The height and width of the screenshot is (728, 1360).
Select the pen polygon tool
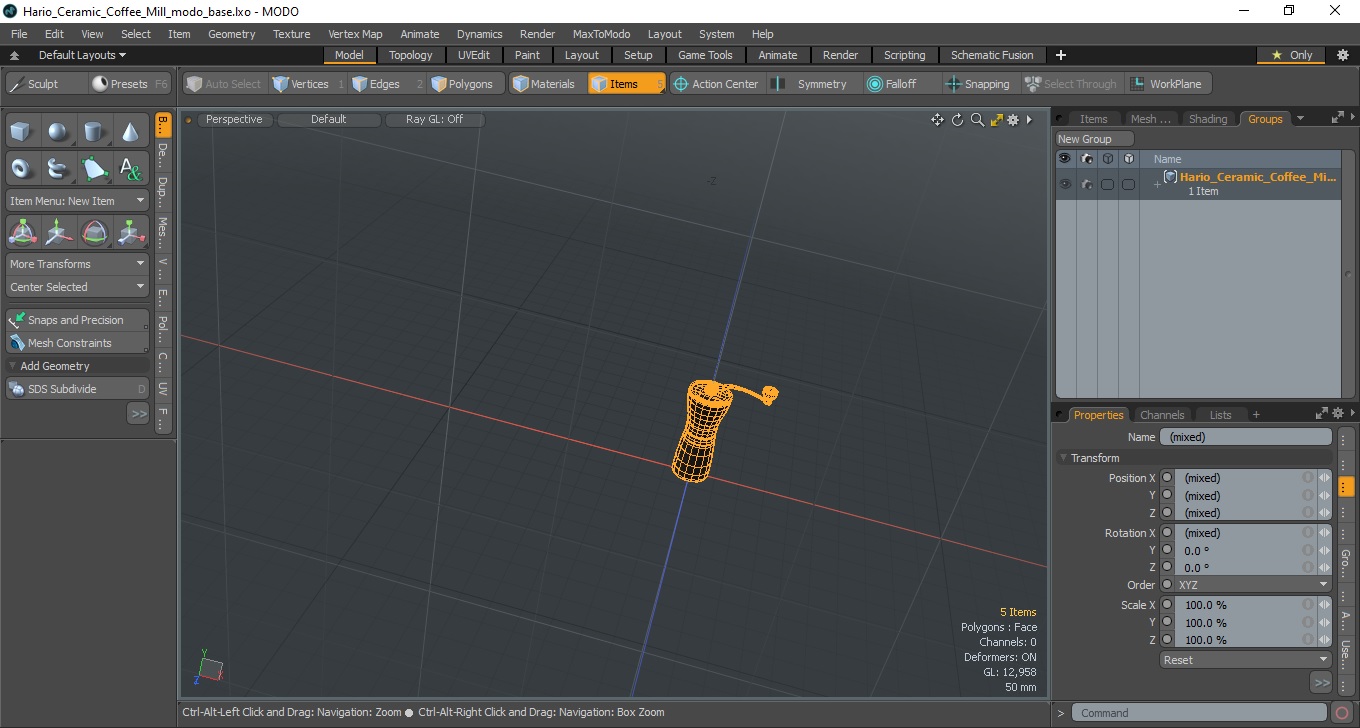click(x=94, y=168)
